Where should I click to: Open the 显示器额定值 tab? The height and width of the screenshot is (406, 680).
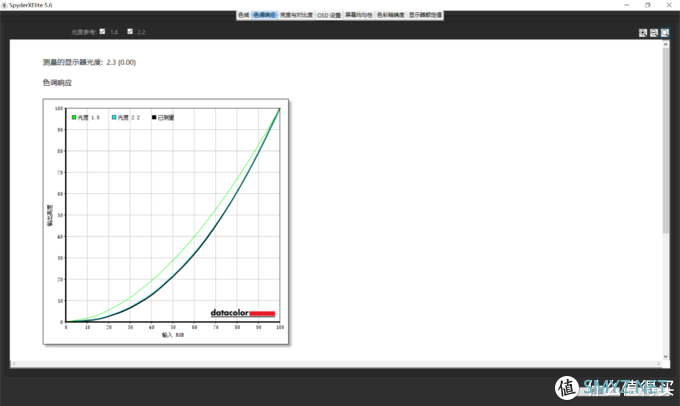(425, 15)
